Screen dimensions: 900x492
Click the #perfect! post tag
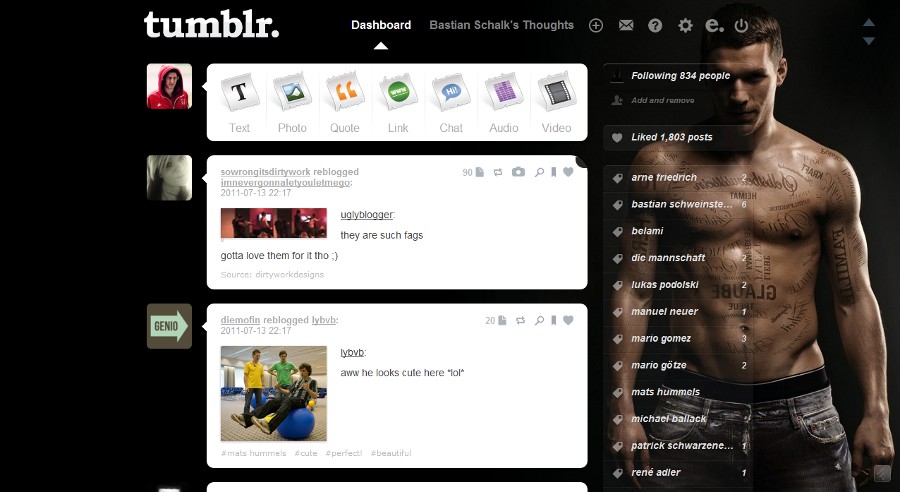tap(343, 453)
